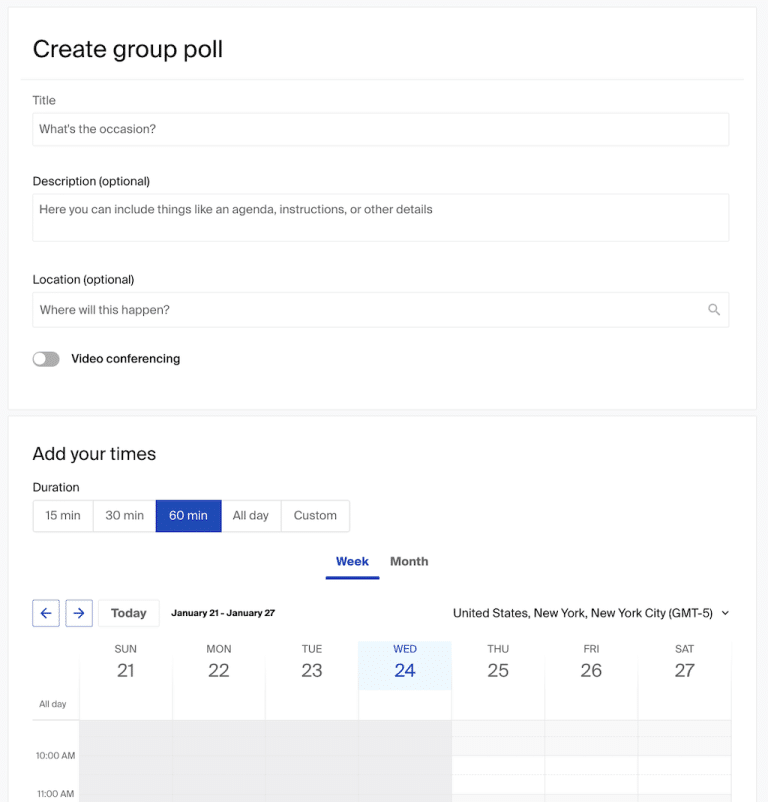Select the 30 min duration

pos(124,515)
